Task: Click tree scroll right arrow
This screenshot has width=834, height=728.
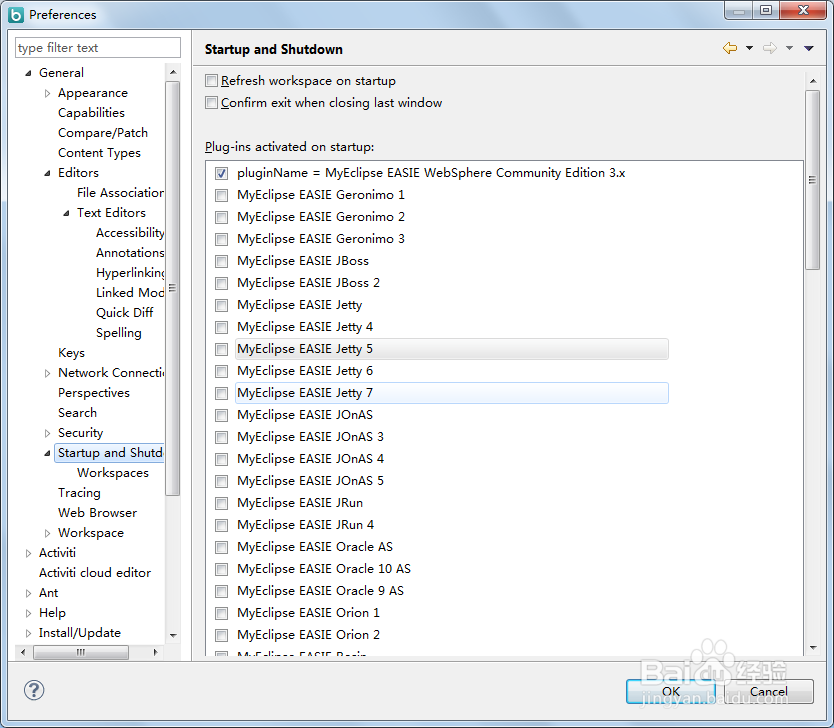Action: tap(155, 652)
